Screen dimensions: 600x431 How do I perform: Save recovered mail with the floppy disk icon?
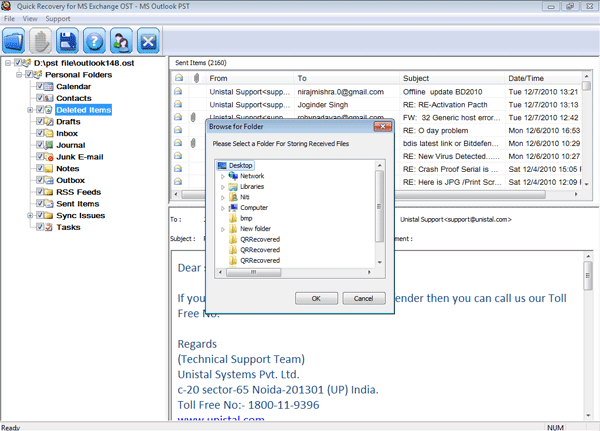(68, 40)
